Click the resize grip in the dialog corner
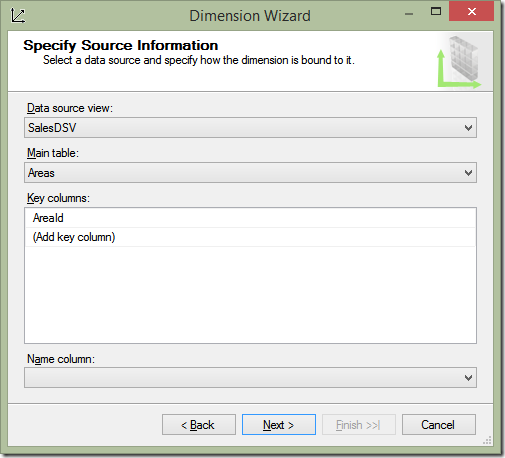 [487, 440]
